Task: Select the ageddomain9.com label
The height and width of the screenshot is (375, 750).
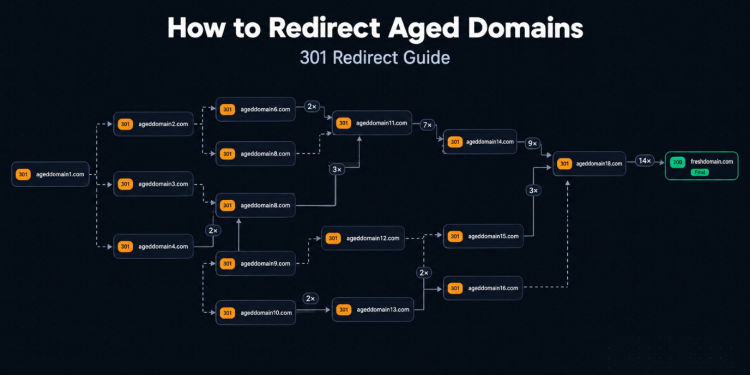Action: tap(265, 264)
